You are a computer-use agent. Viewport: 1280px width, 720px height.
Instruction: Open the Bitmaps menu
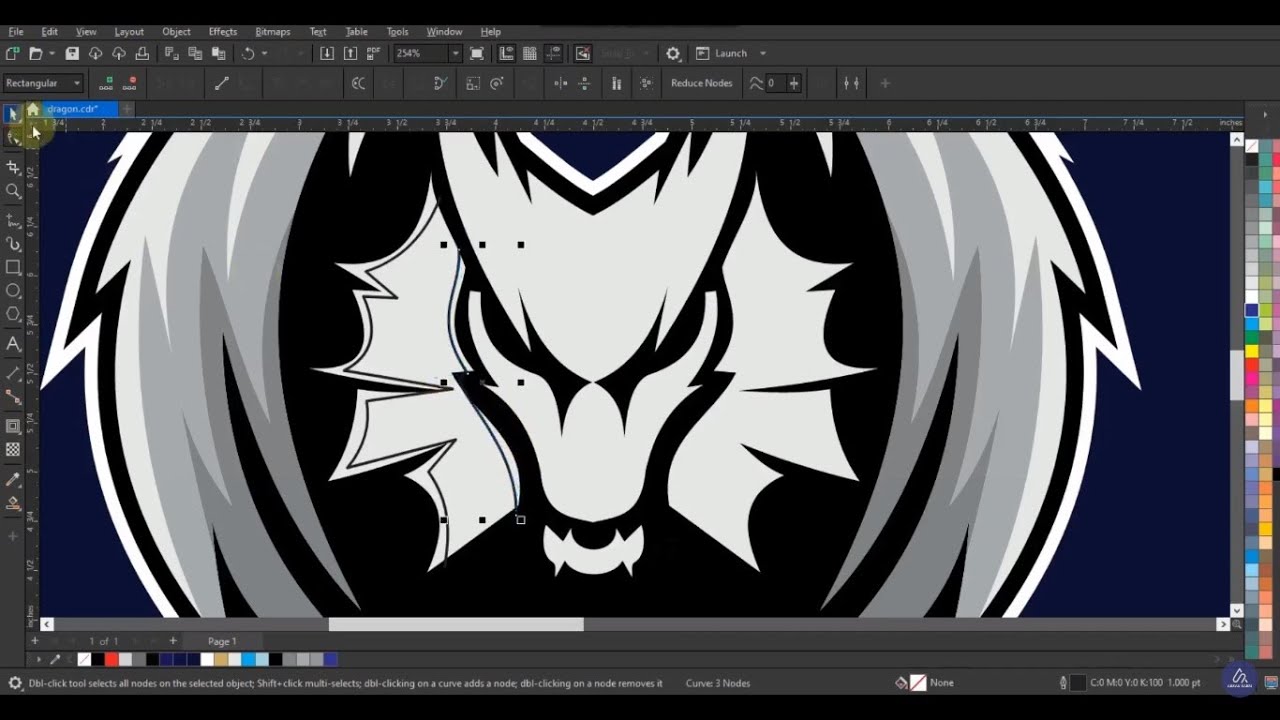pos(273,31)
